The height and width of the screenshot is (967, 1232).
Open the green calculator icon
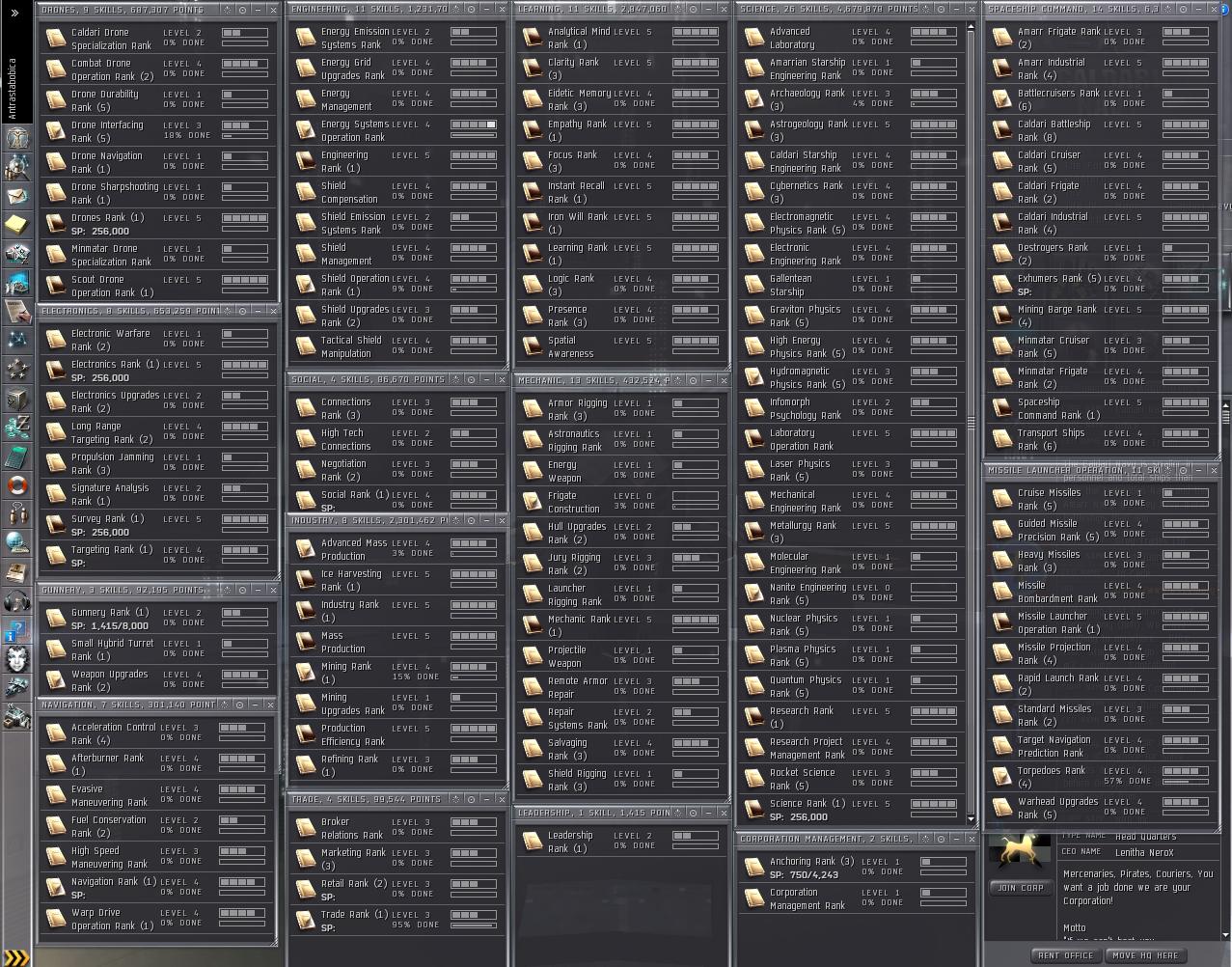pyautogui.click(x=17, y=456)
